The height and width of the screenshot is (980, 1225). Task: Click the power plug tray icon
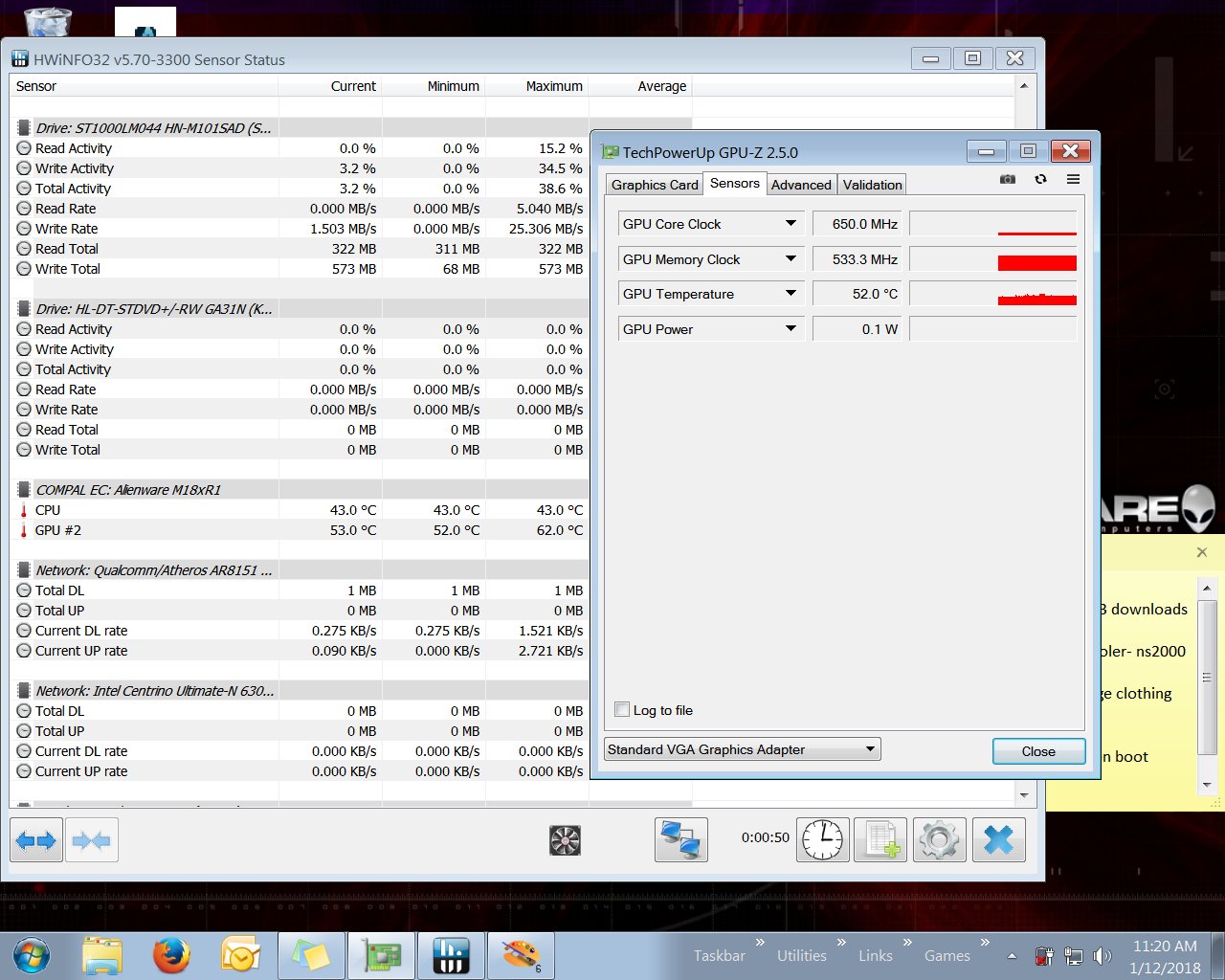click(x=1044, y=956)
